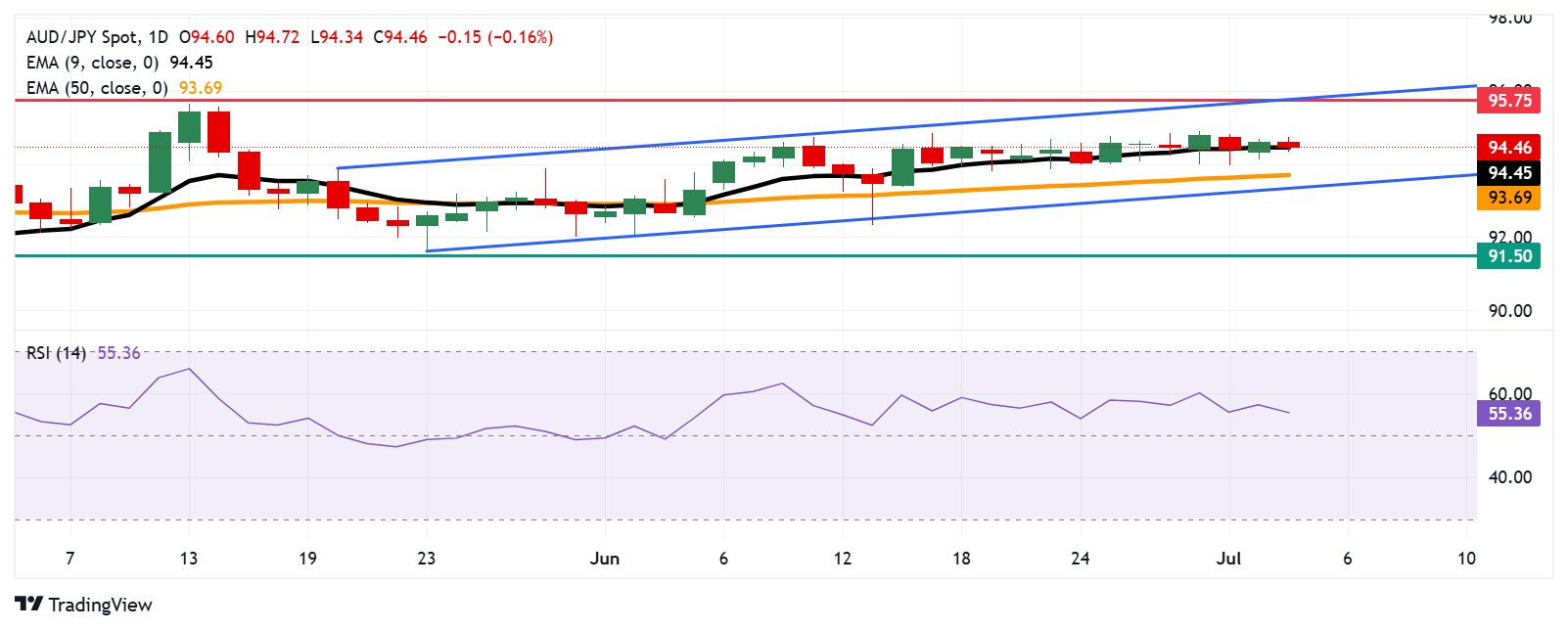Click the 1D interval label in legend
The width and height of the screenshot is (1568, 630).
point(158,37)
